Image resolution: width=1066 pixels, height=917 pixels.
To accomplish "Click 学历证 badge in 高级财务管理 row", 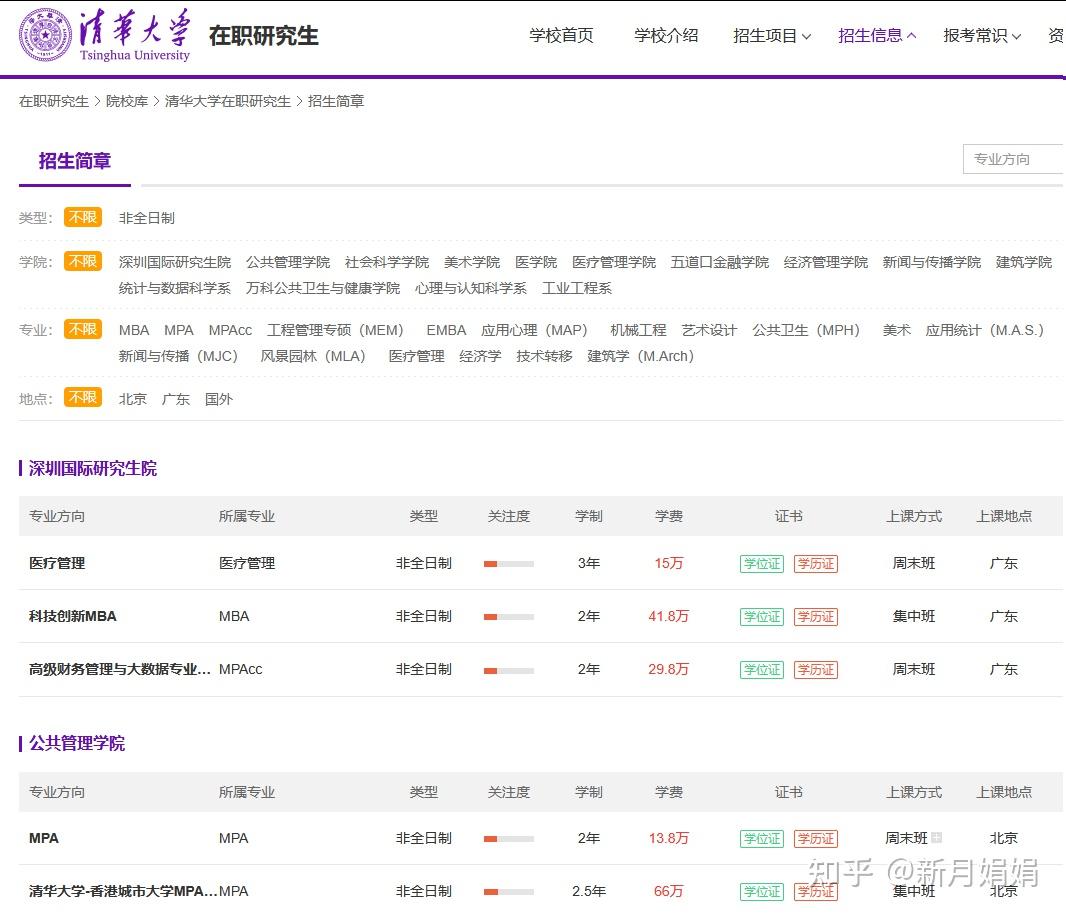I will tap(816, 670).
